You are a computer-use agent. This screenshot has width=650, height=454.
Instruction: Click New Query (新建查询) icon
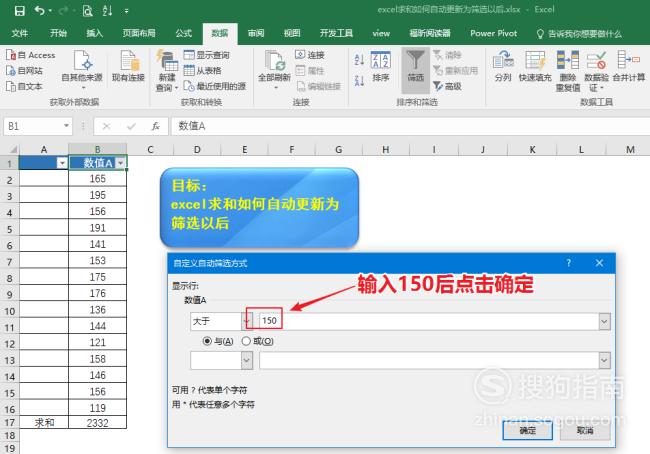tap(167, 70)
